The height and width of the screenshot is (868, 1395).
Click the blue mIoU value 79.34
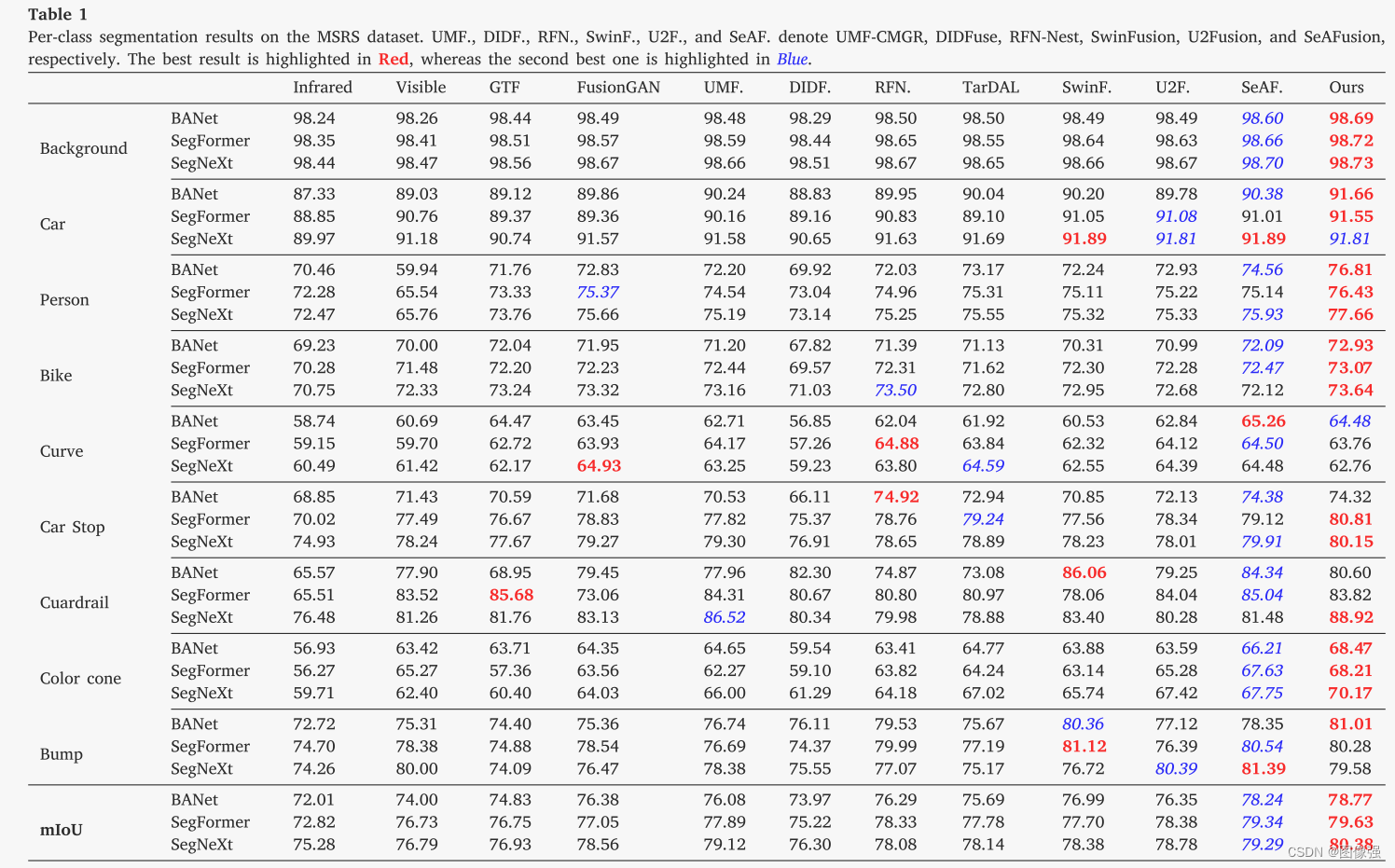[1262, 822]
